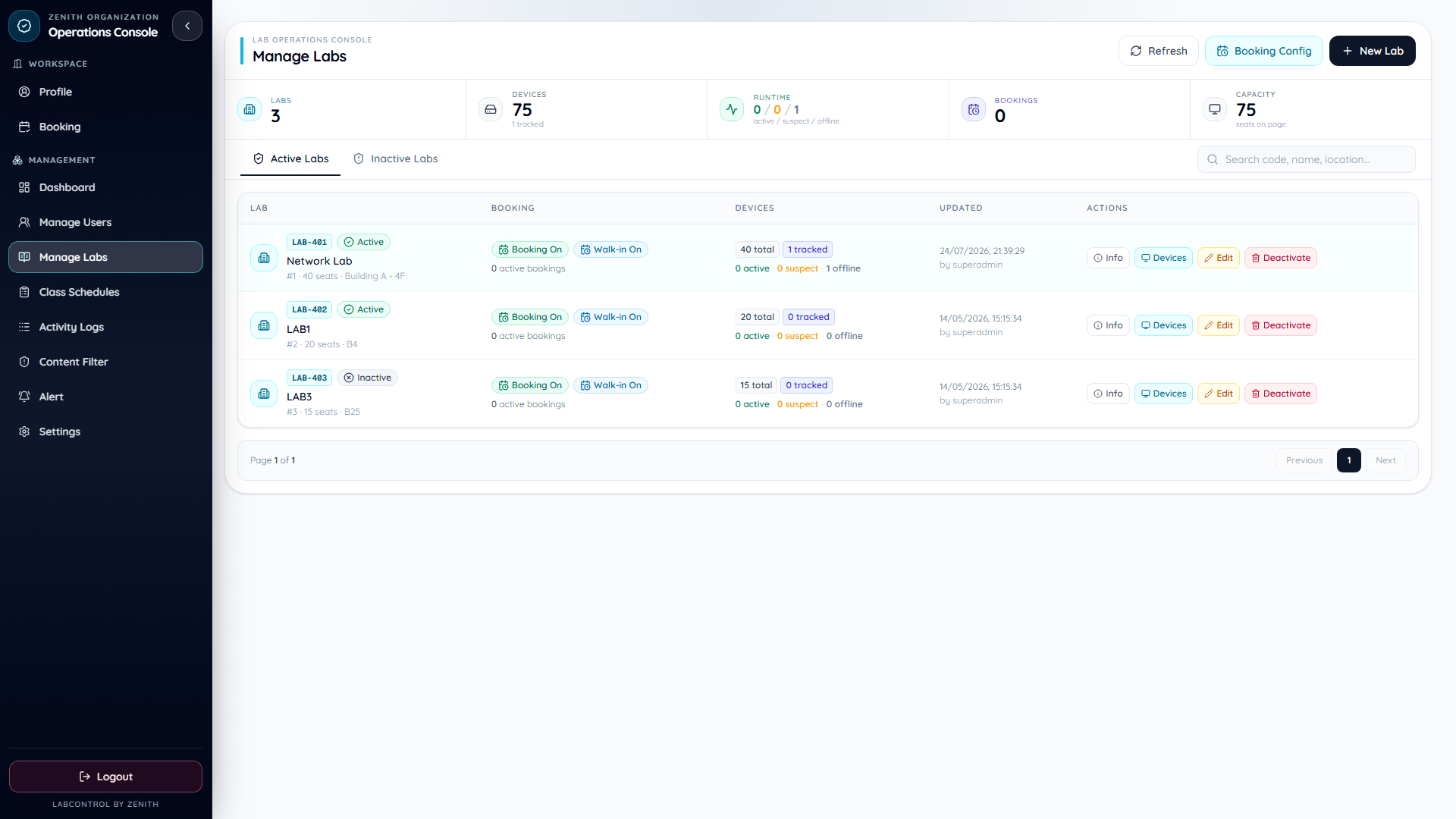Viewport: 1456px width, 819px height.
Task: Click the LAB3 row building icon
Action: pyautogui.click(x=264, y=394)
